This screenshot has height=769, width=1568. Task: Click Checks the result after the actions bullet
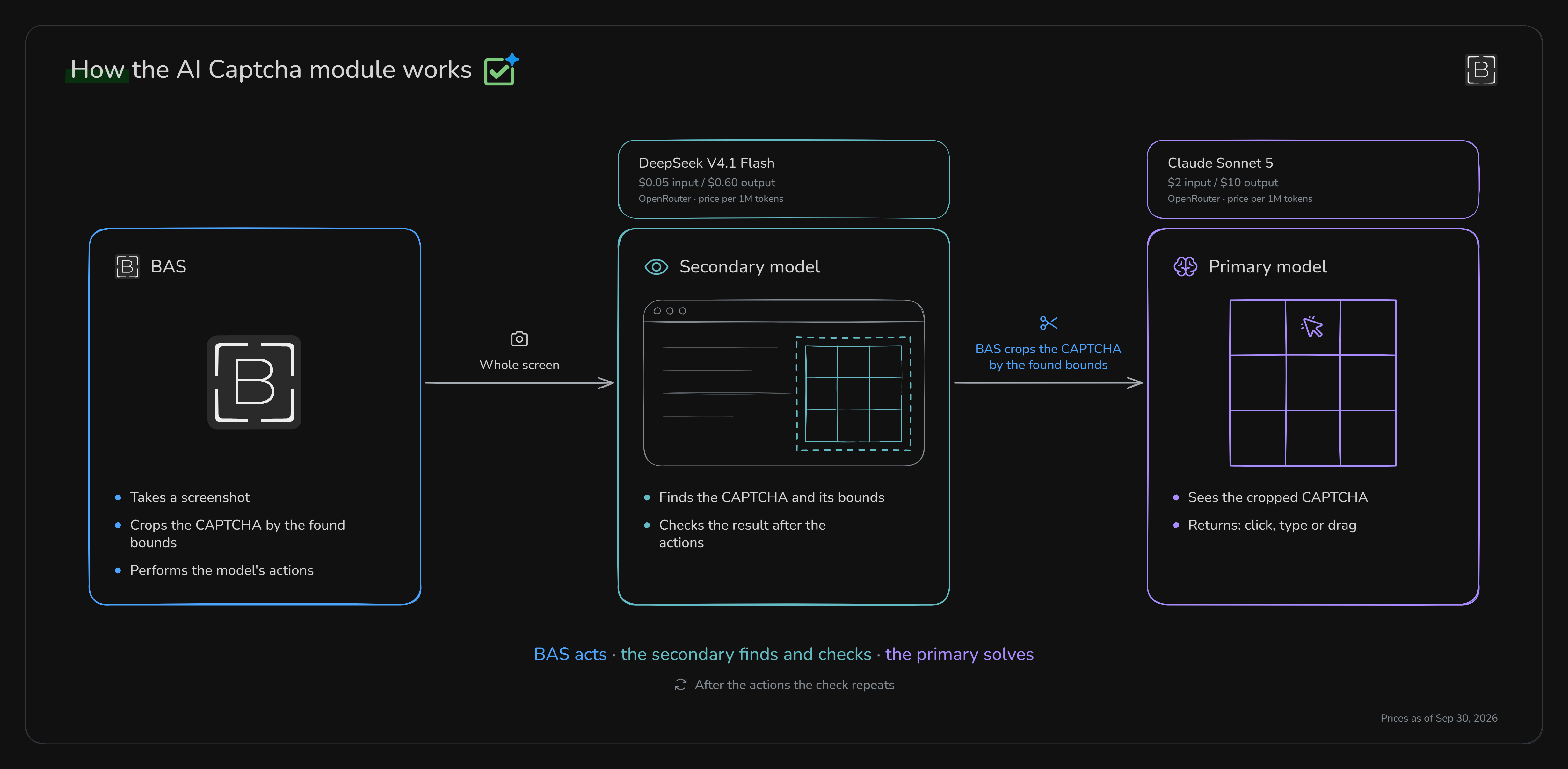742,533
